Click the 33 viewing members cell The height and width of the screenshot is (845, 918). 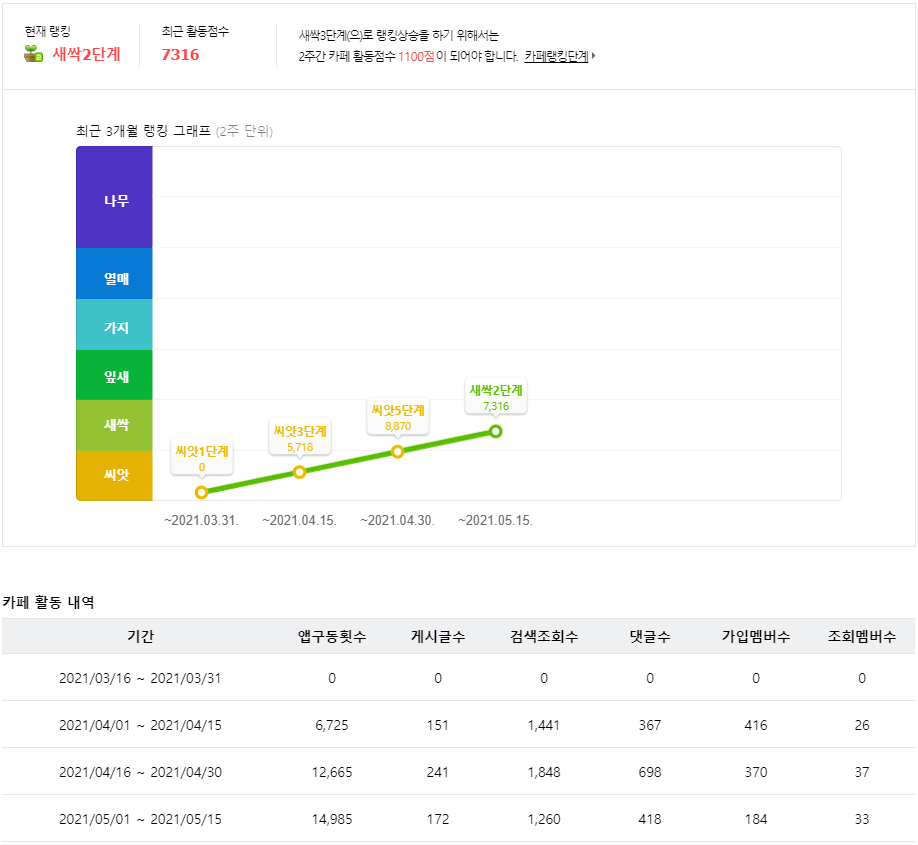point(862,819)
